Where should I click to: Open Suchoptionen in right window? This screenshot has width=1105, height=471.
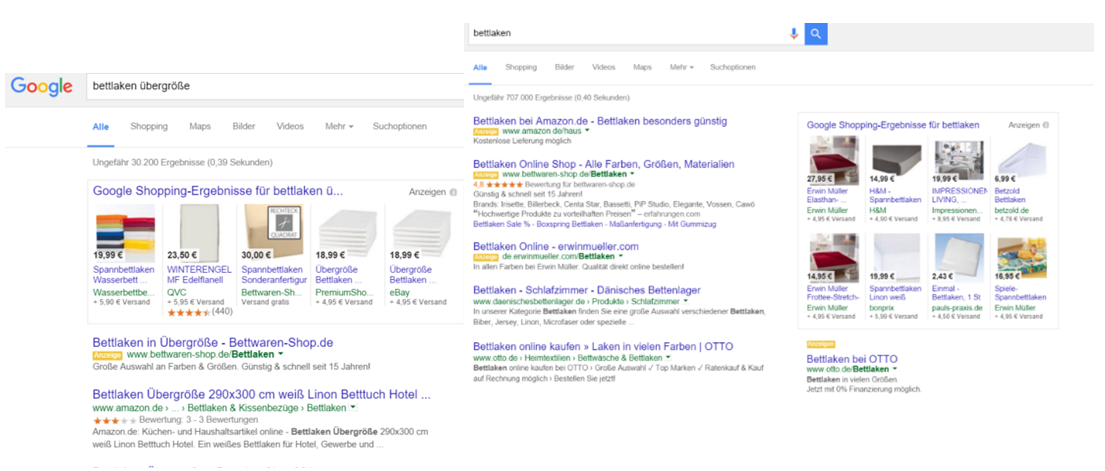tap(733, 67)
